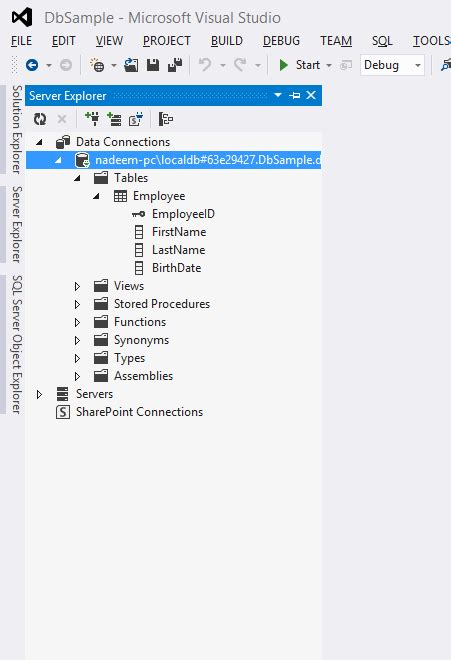Collapse the Employee table node
The height and width of the screenshot is (660, 451).
pos(96,197)
